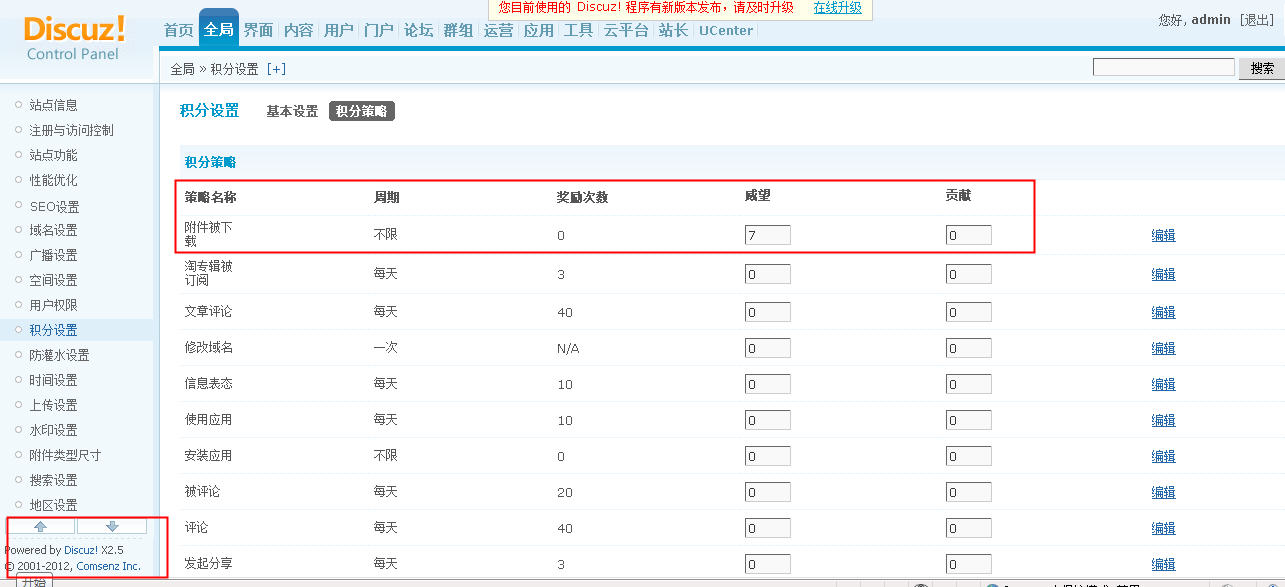This screenshot has height=587, width=1285.
Task: Click 编辑 for the 淘专辑被订阅 row
Action: click(1163, 274)
